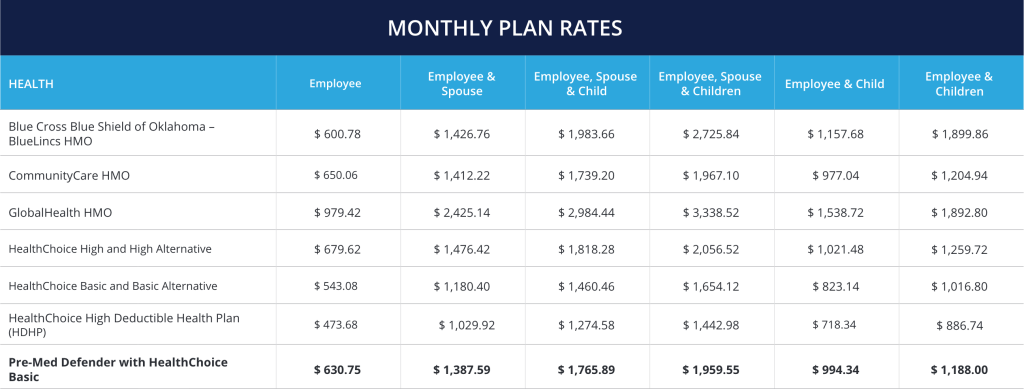Click the Employee, Spouse & Children header

711,84
